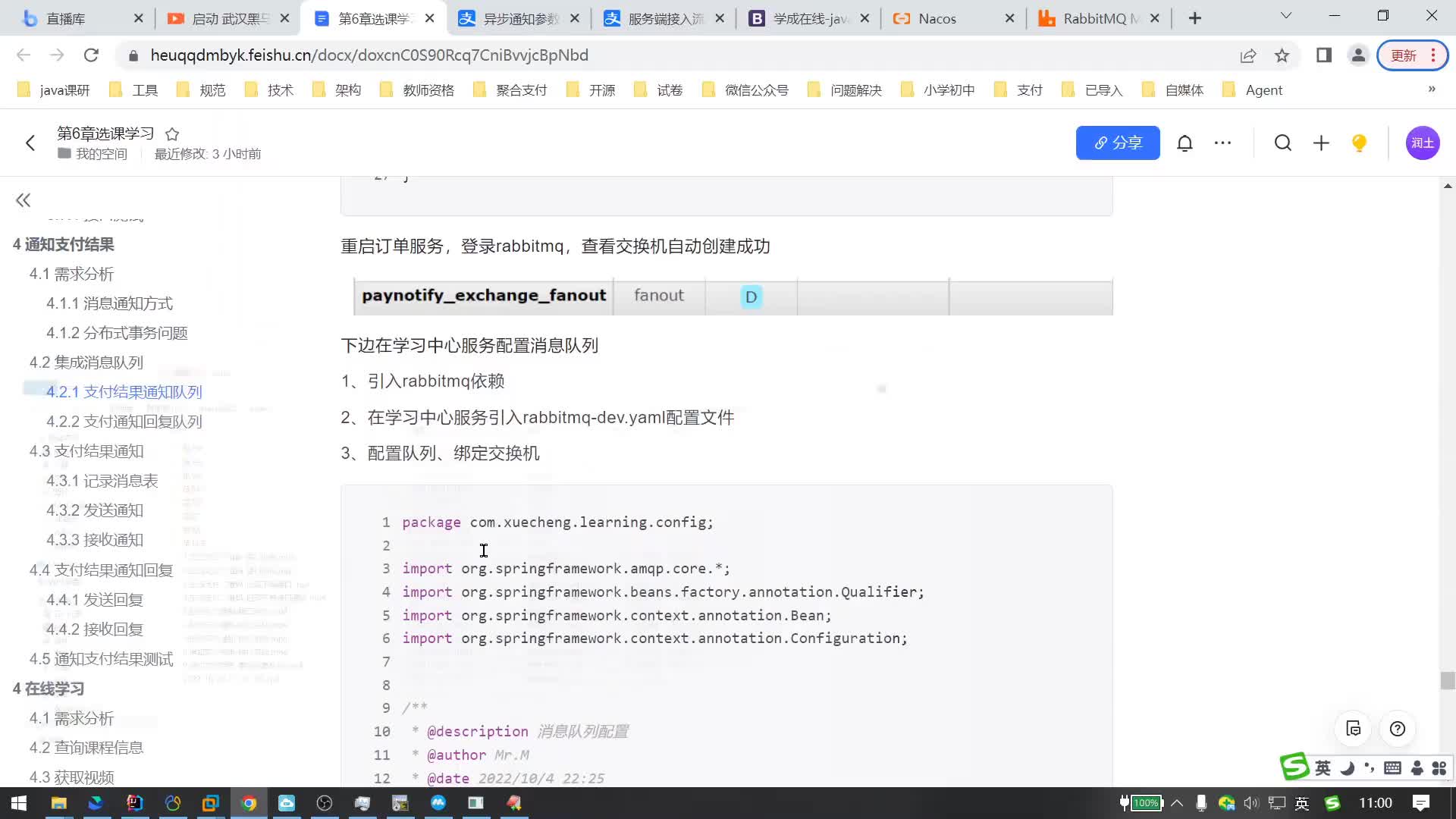Jump to 4.1.1 消息通知方式
Viewport: 1456px width, 819px height.
(109, 303)
